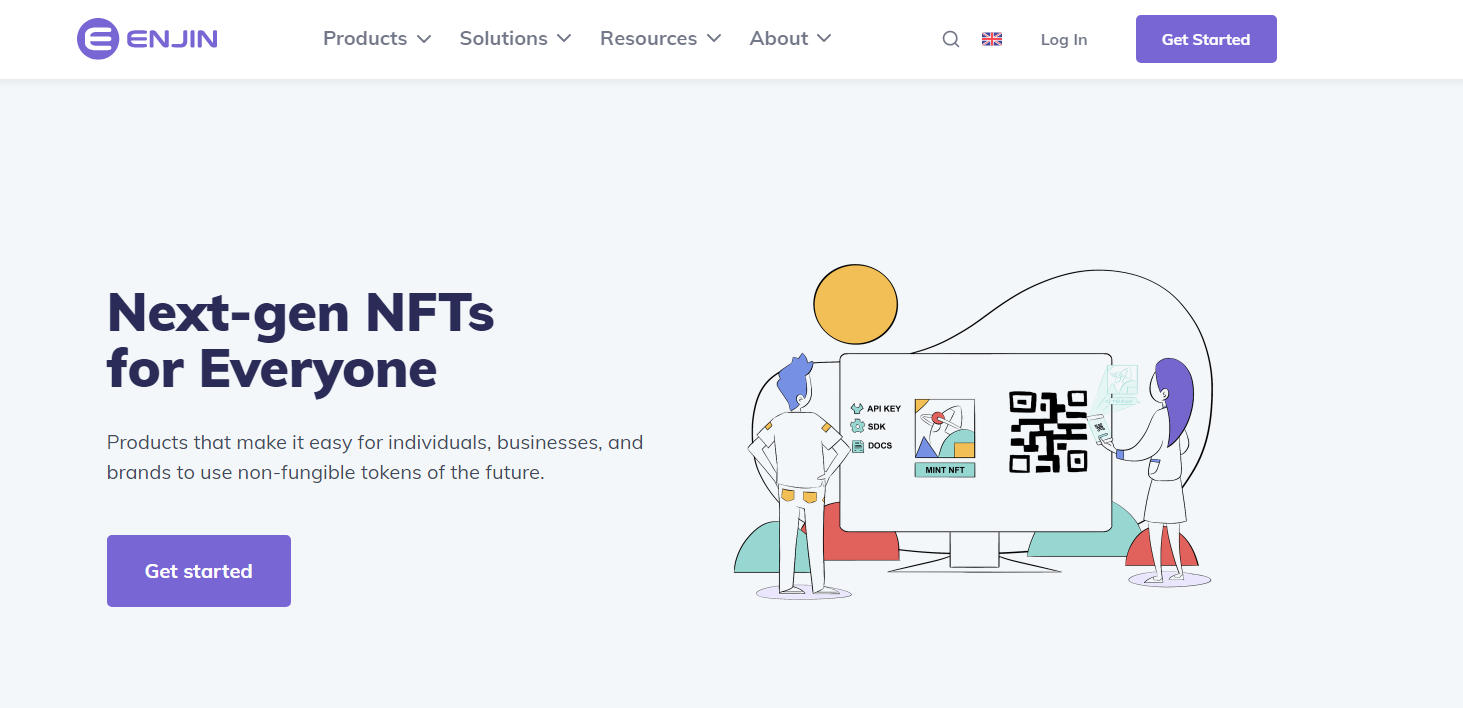Click the MINT NFT label in illustration
1463x708 pixels.
coord(945,470)
